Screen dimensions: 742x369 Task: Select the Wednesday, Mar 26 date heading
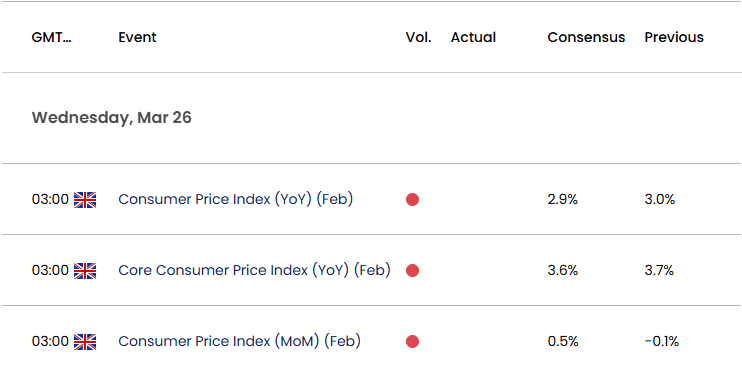tap(112, 118)
